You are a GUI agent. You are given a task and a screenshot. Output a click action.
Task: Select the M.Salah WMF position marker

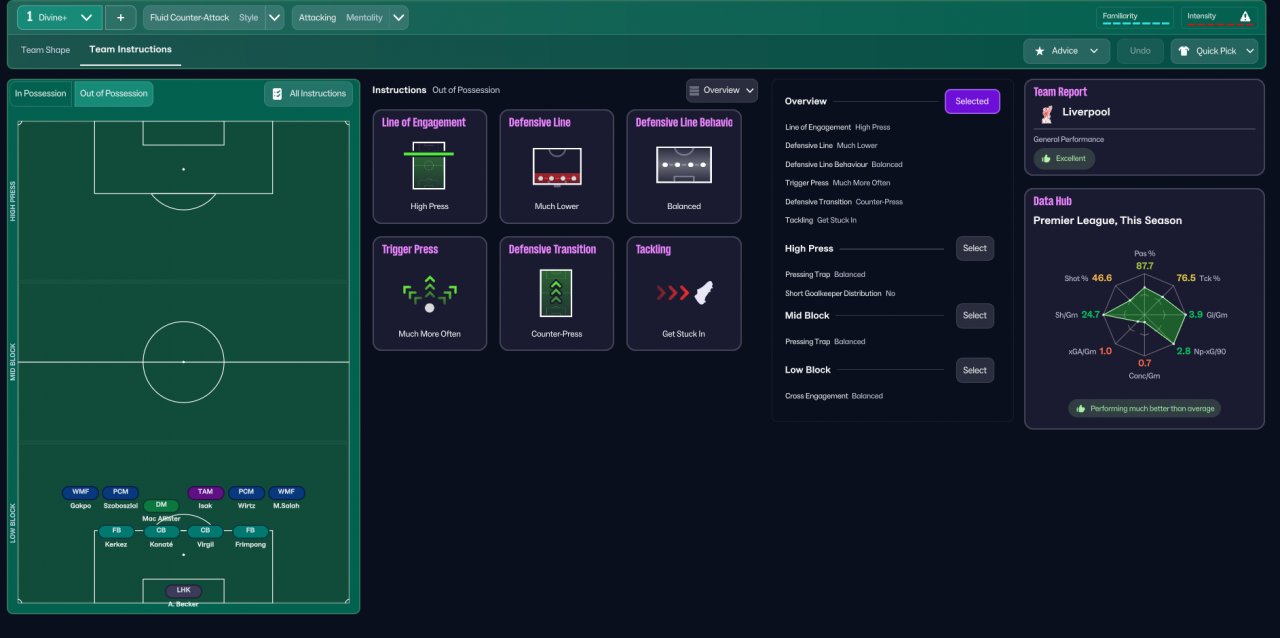pyautogui.click(x=286, y=492)
